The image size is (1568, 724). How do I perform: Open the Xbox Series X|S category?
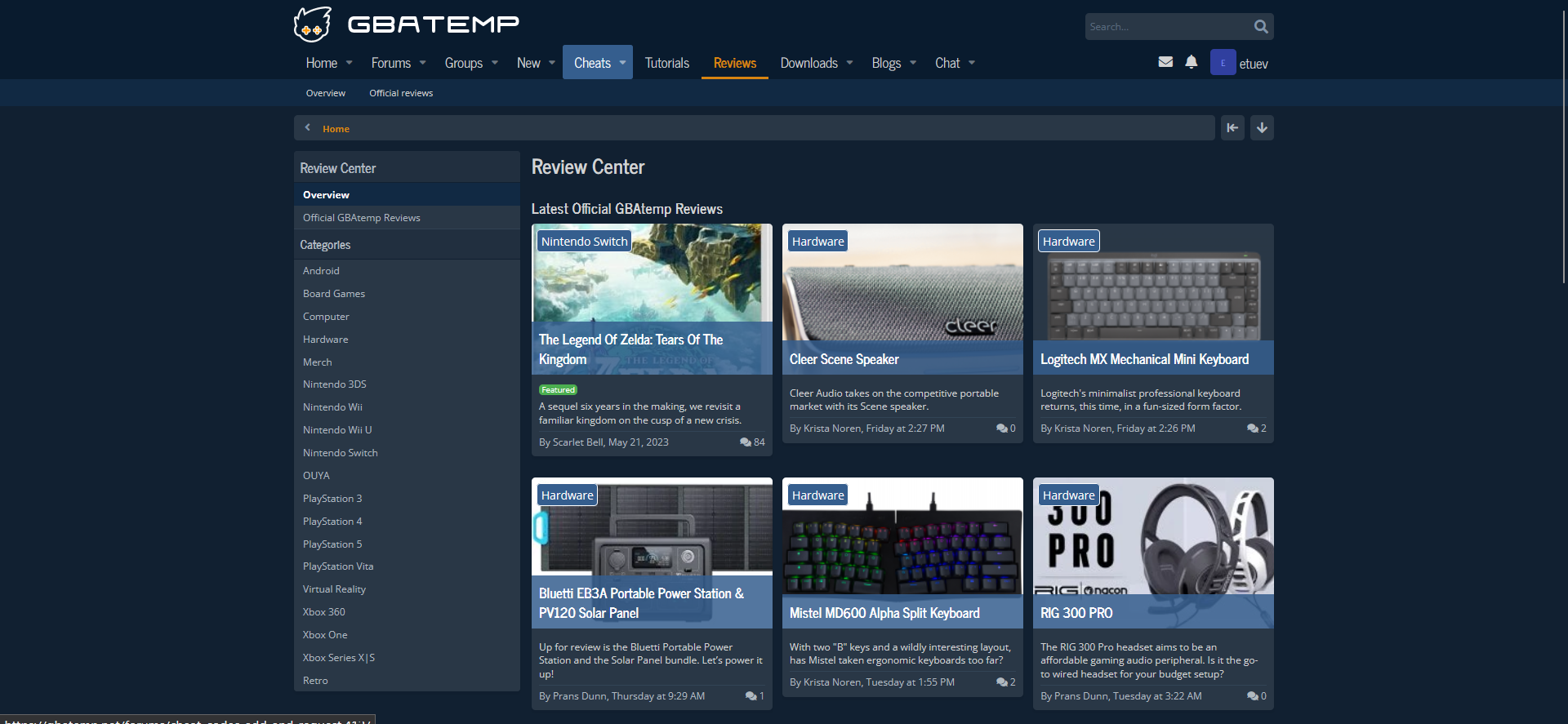[339, 658]
